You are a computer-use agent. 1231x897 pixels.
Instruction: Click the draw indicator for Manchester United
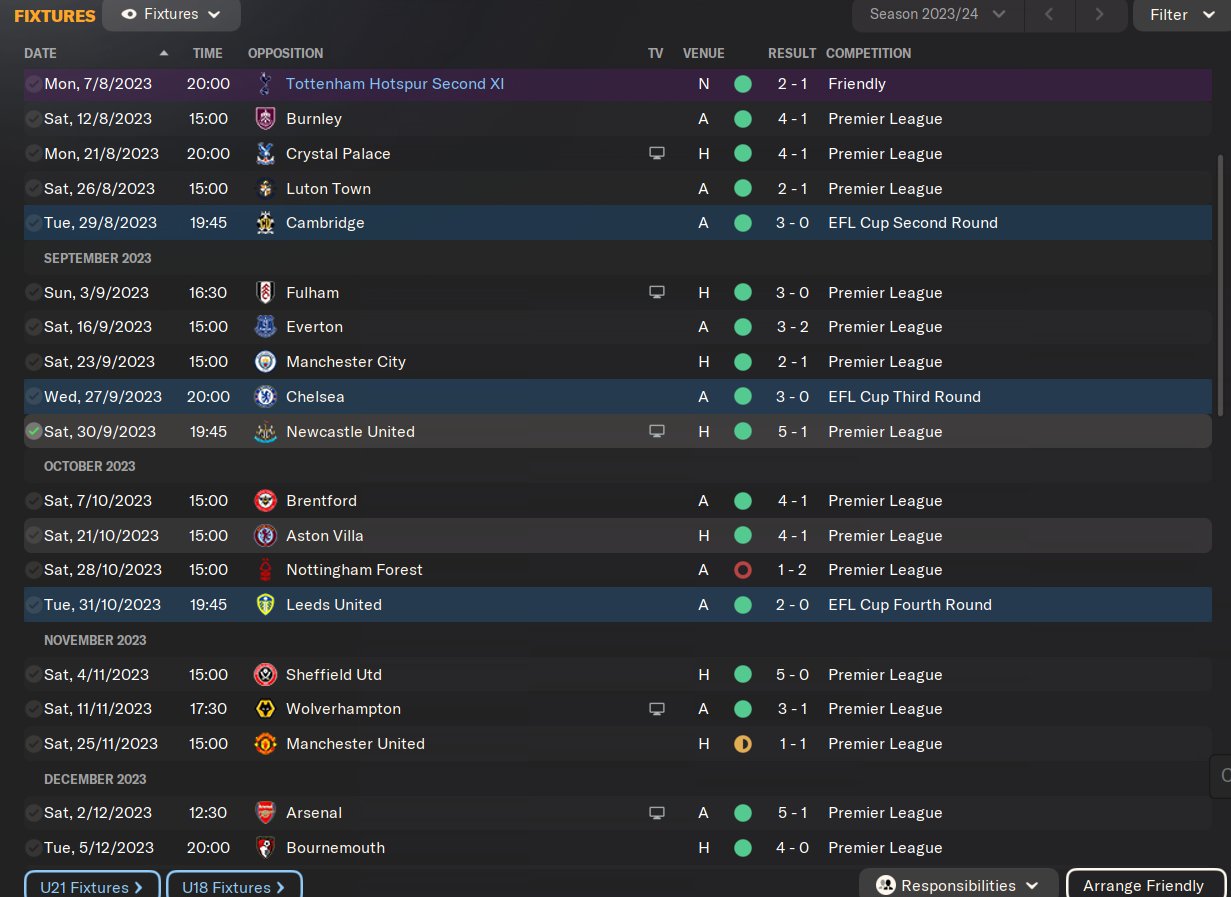pos(742,744)
